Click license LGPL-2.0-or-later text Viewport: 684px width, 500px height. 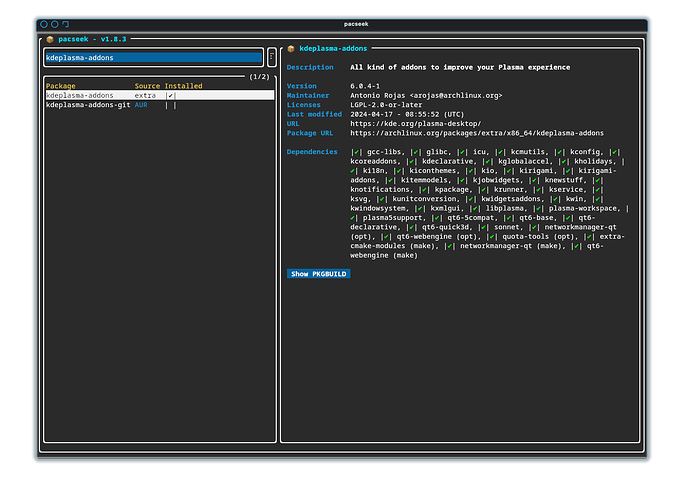coord(386,105)
